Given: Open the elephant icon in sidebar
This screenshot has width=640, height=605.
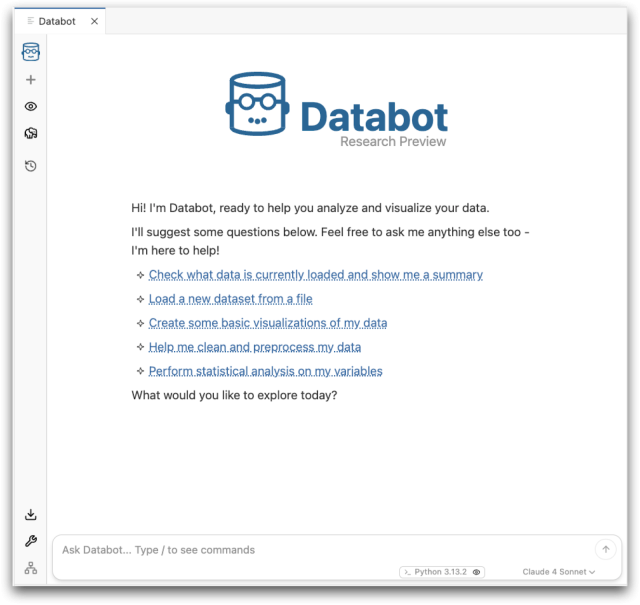Looking at the screenshot, I should [31, 133].
